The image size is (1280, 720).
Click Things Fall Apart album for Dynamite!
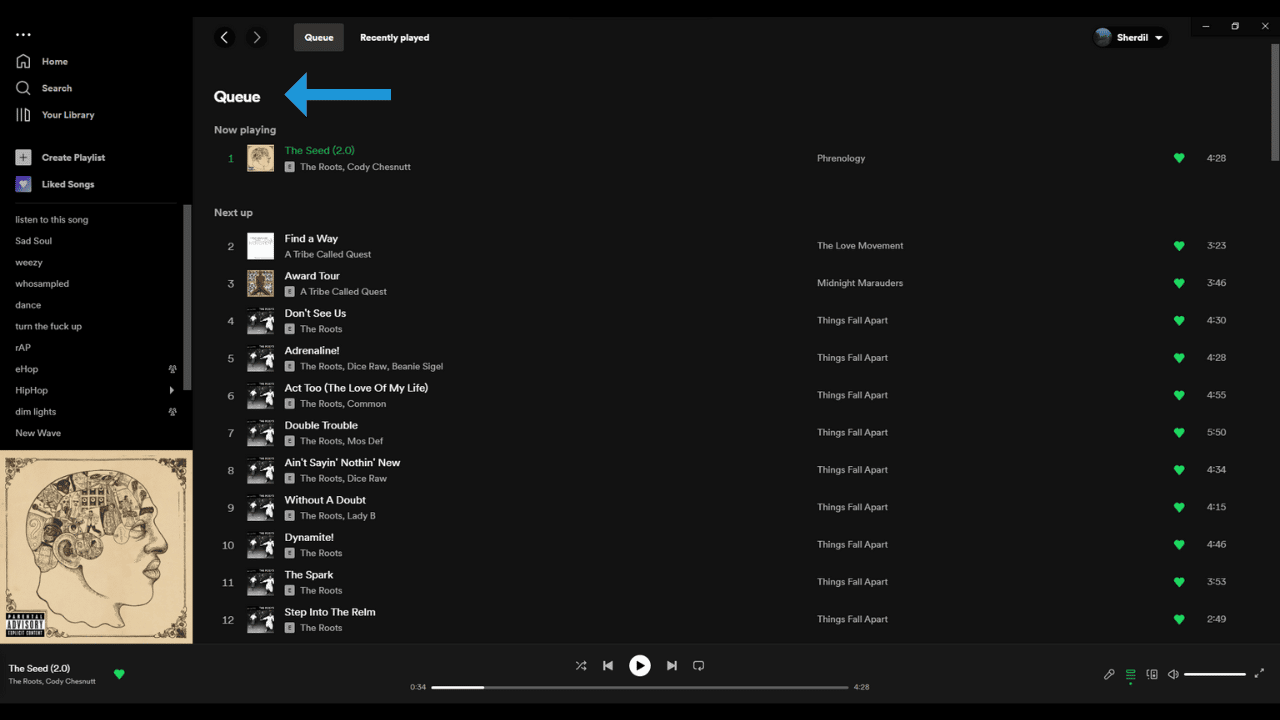point(852,545)
